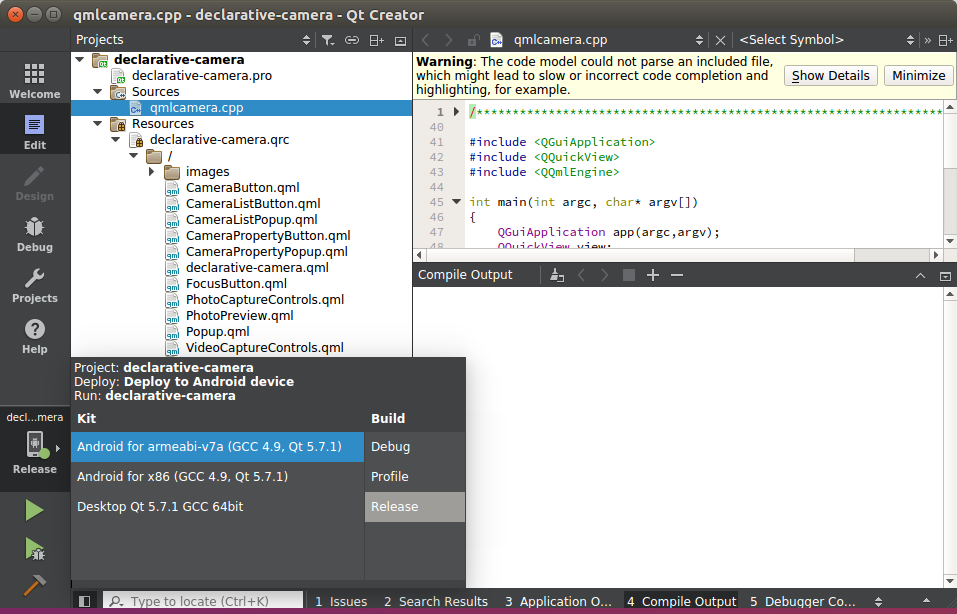
Task: Open the kit selector device icon
Action: click(35, 444)
